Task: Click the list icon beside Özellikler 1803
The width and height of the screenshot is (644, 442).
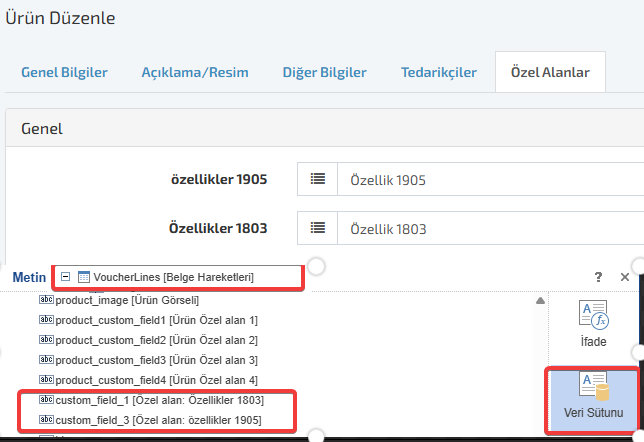Action: [x=317, y=229]
